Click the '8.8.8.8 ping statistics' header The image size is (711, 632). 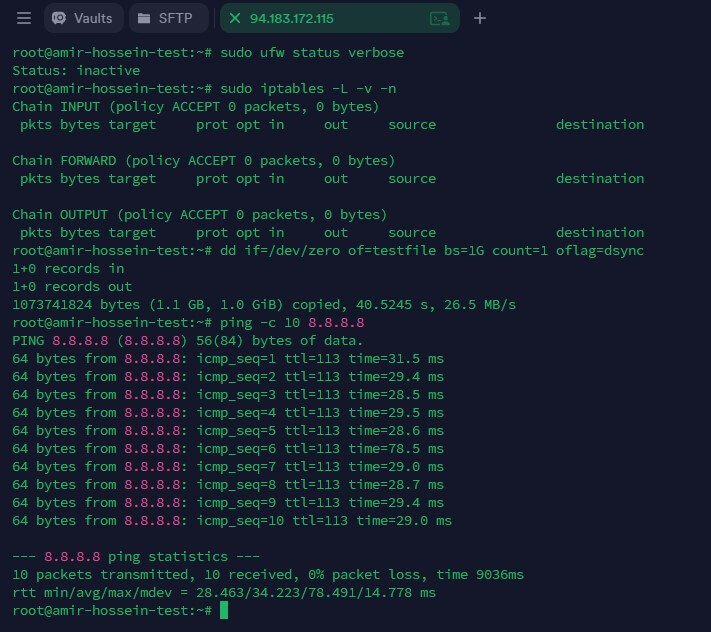[136, 556]
